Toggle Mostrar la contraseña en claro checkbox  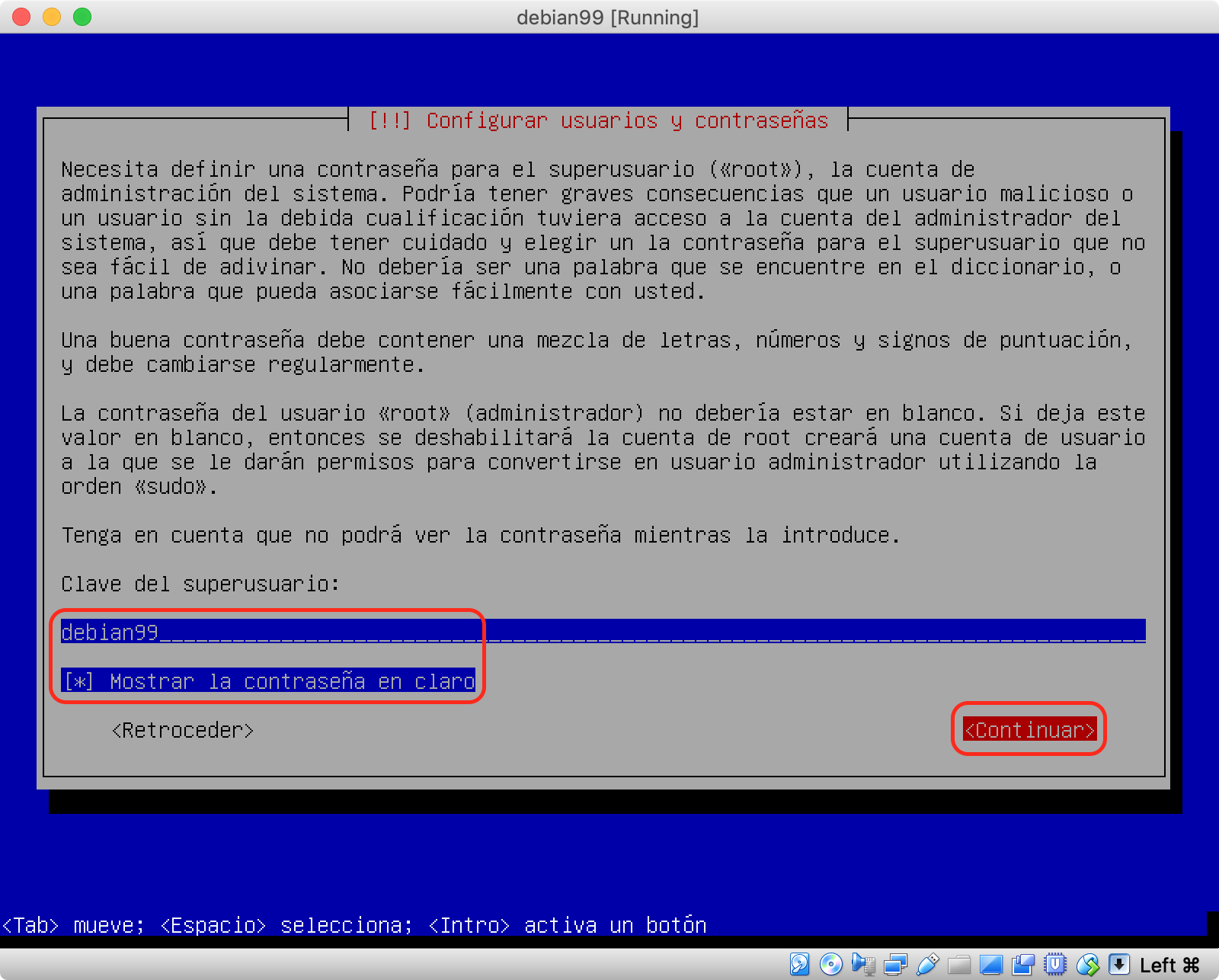point(268,681)
